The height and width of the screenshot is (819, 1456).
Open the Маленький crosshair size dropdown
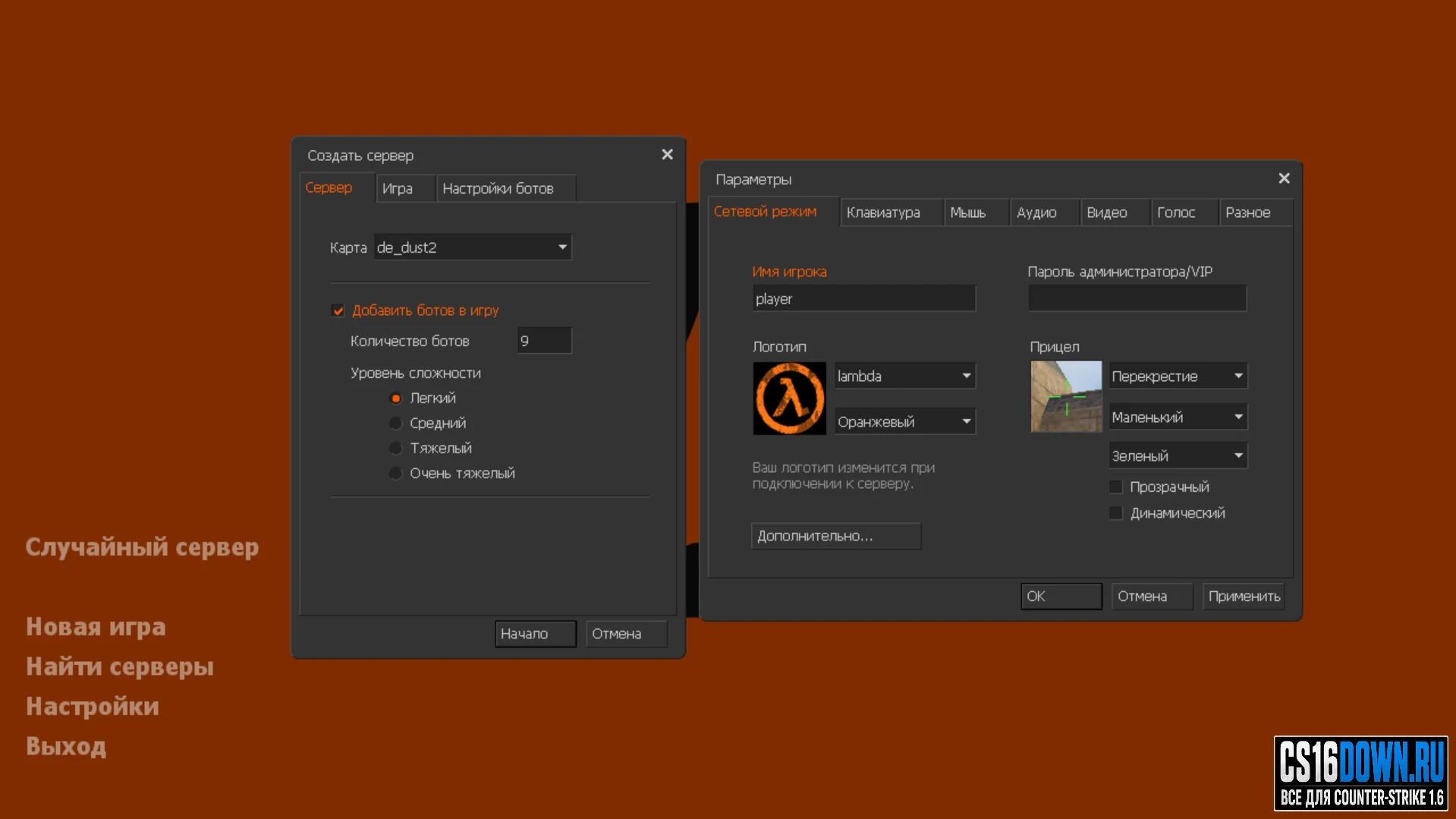[x=1178, y=417]
